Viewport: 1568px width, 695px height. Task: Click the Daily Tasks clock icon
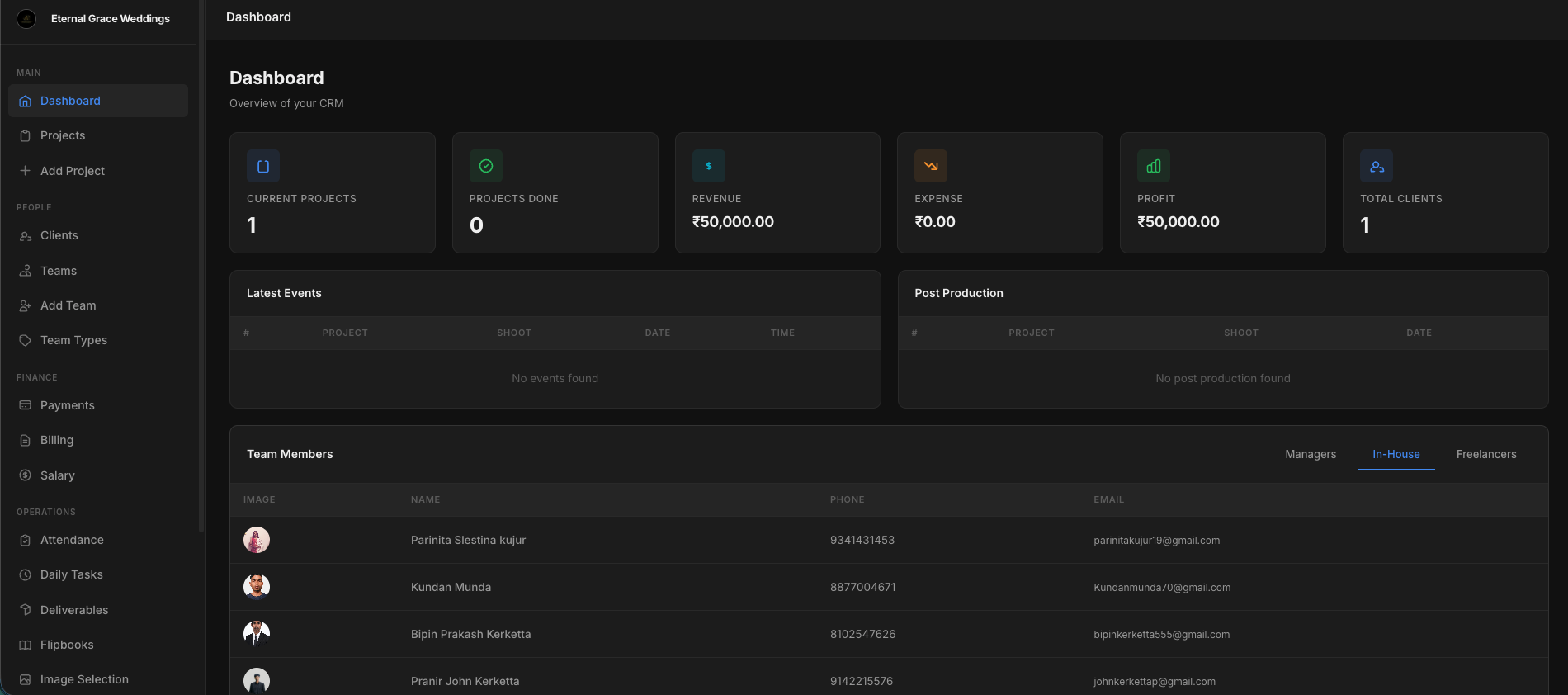(25, 574)
